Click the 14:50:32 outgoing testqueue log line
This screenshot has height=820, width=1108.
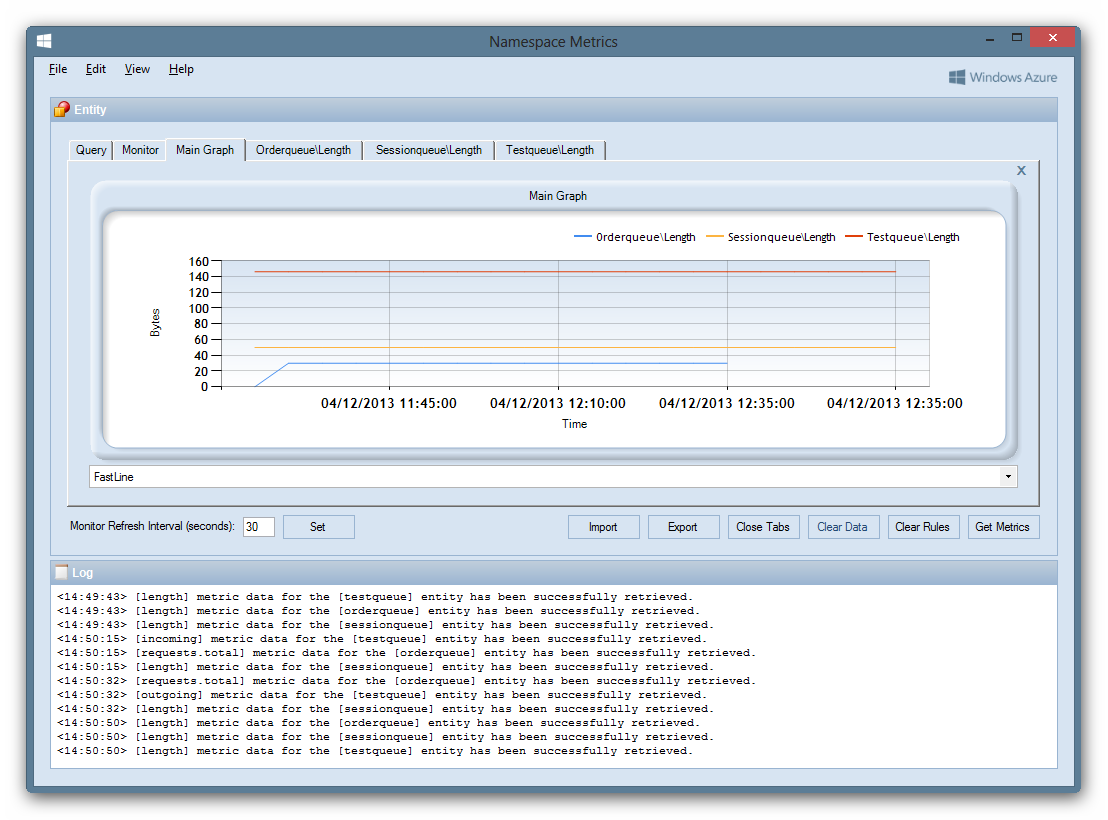click(382, 694)
